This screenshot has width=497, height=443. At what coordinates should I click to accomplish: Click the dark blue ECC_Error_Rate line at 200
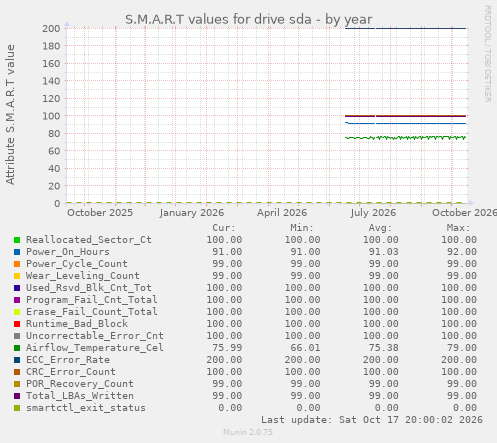[405, 29]
